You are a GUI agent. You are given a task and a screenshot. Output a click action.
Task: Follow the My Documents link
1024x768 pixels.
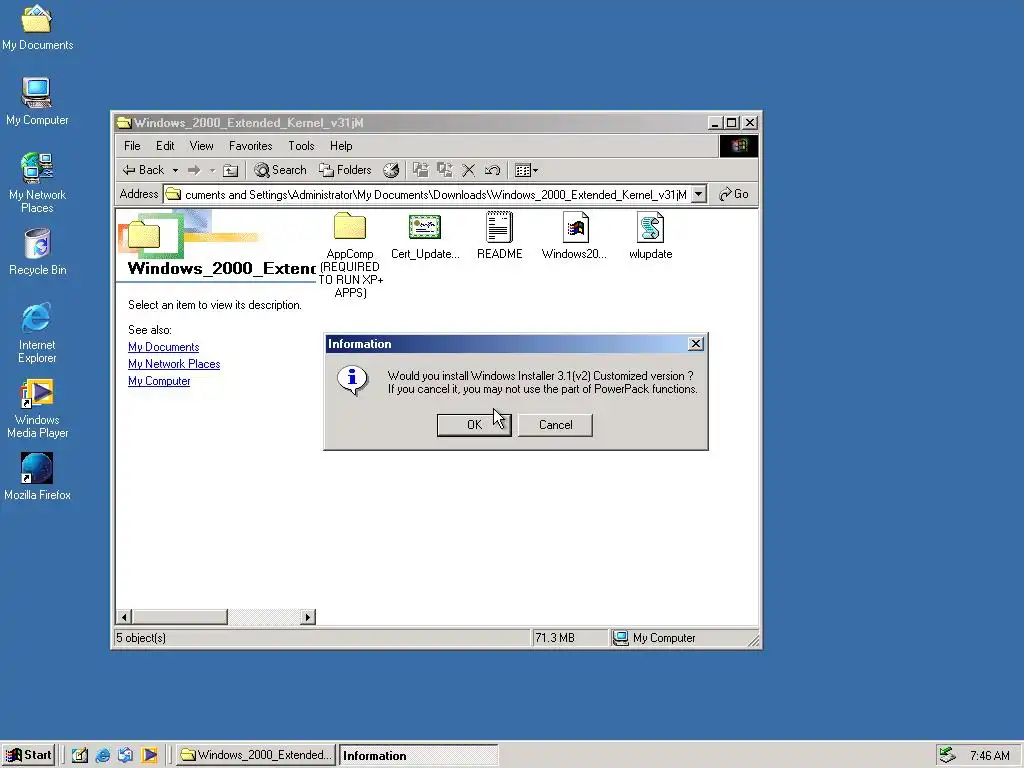163,347
